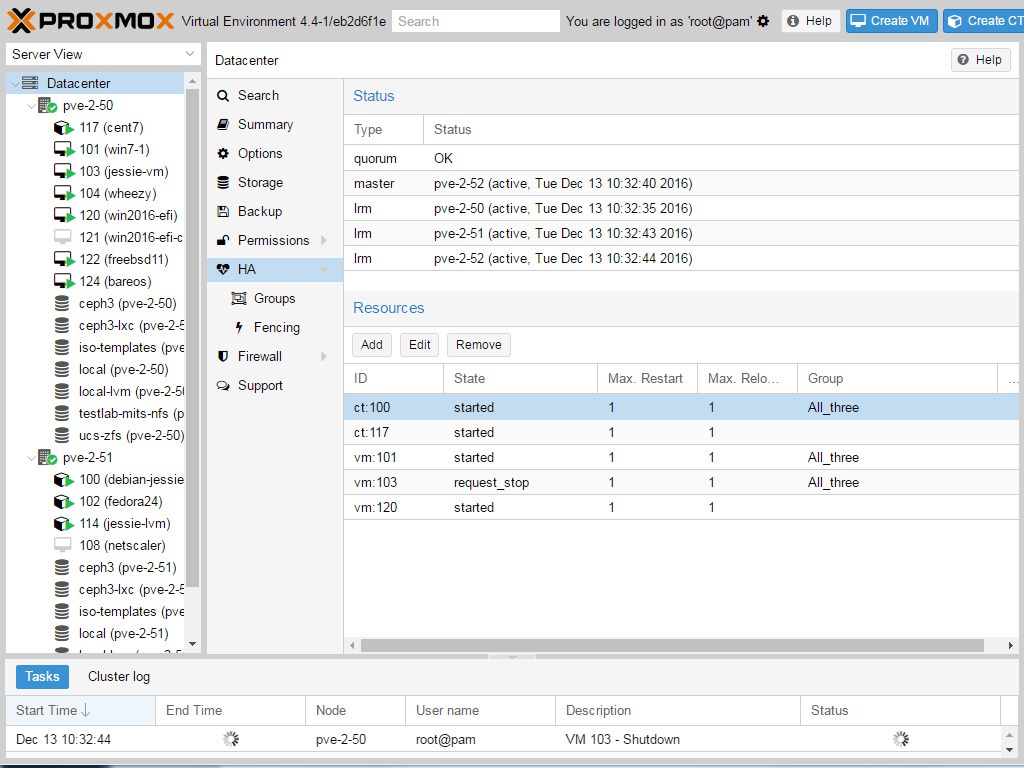This screenshot has width=1024, height=768.
Task: Select the vm:120 resource row
Action: pyautogui.click(x=680, y=507)
